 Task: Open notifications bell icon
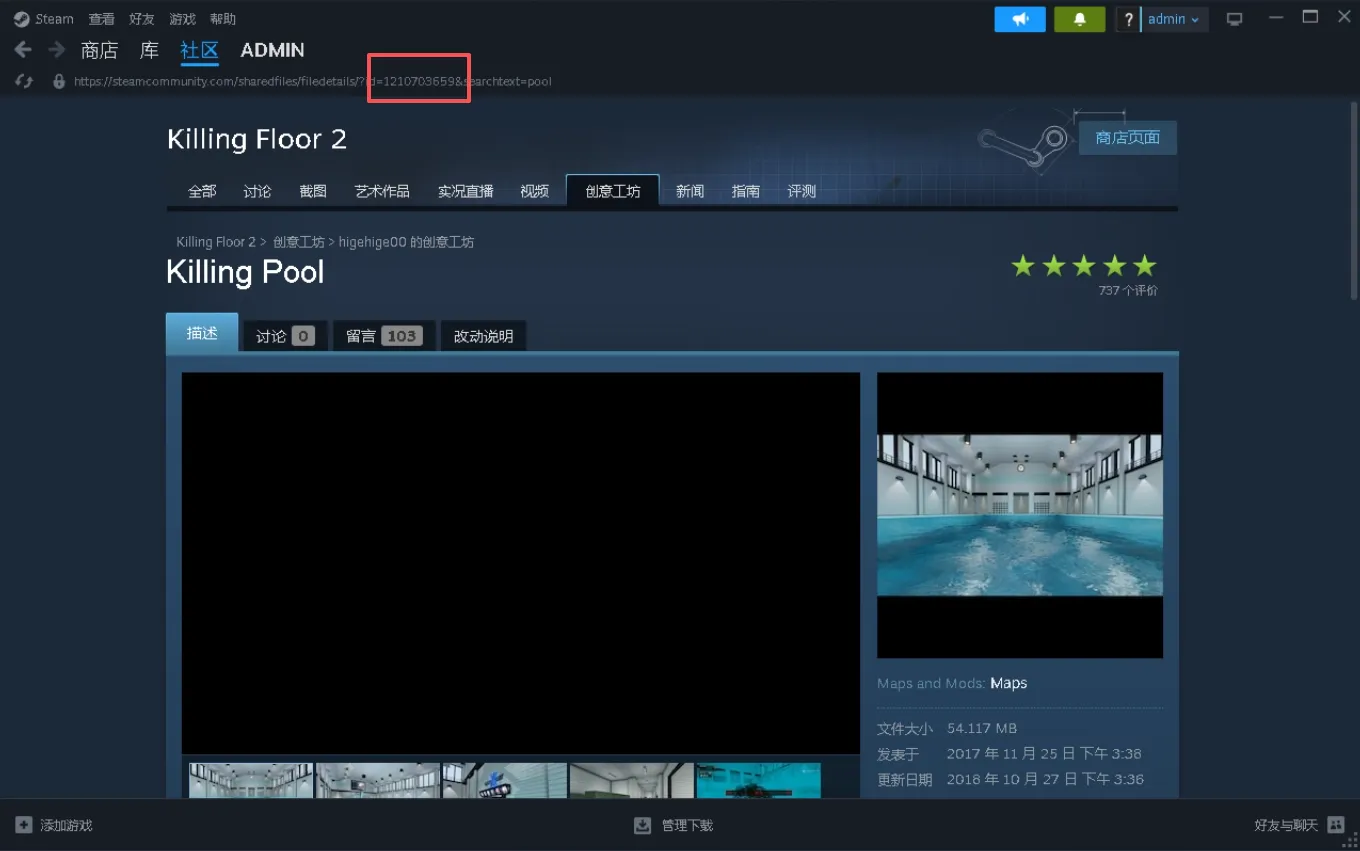point(1079,19)
